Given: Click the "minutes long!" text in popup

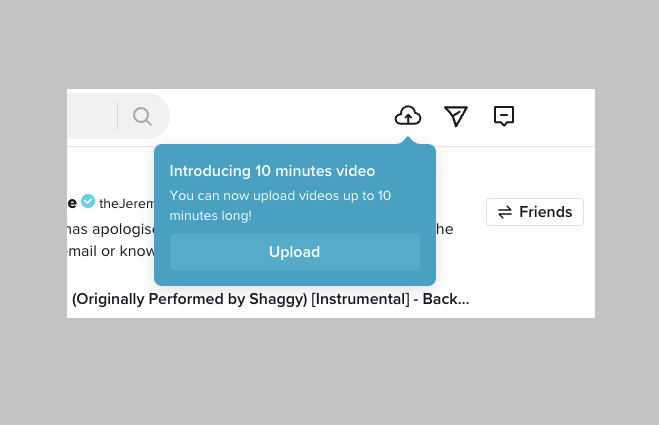Looking at the screenshot, I should pyautogui.click(x=210, y=215).
